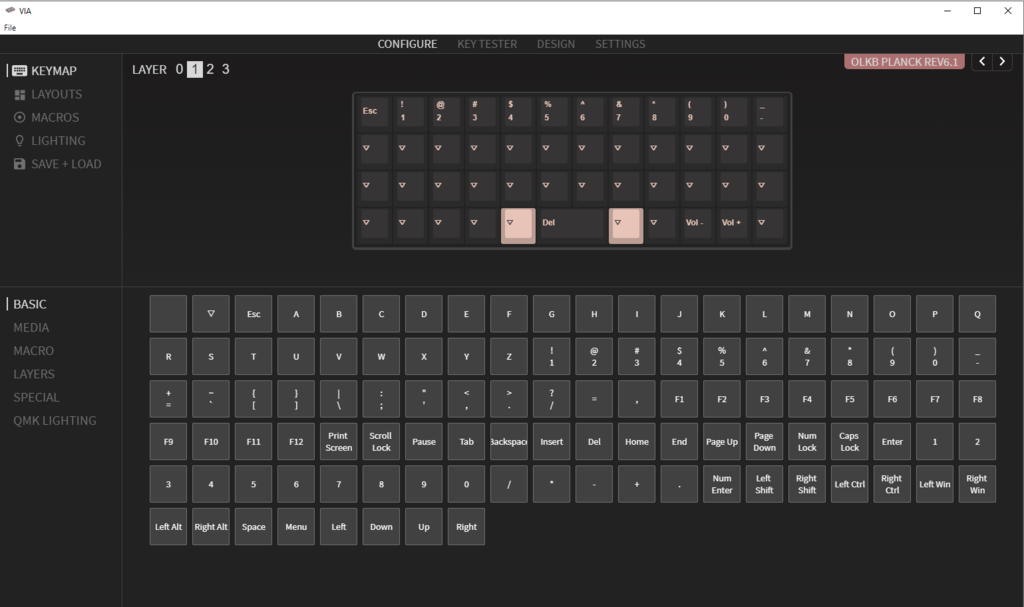Pick the blank empty key in the Basic palette
The width and height of the screenshot is (1024, 607).
click(168, 314)
